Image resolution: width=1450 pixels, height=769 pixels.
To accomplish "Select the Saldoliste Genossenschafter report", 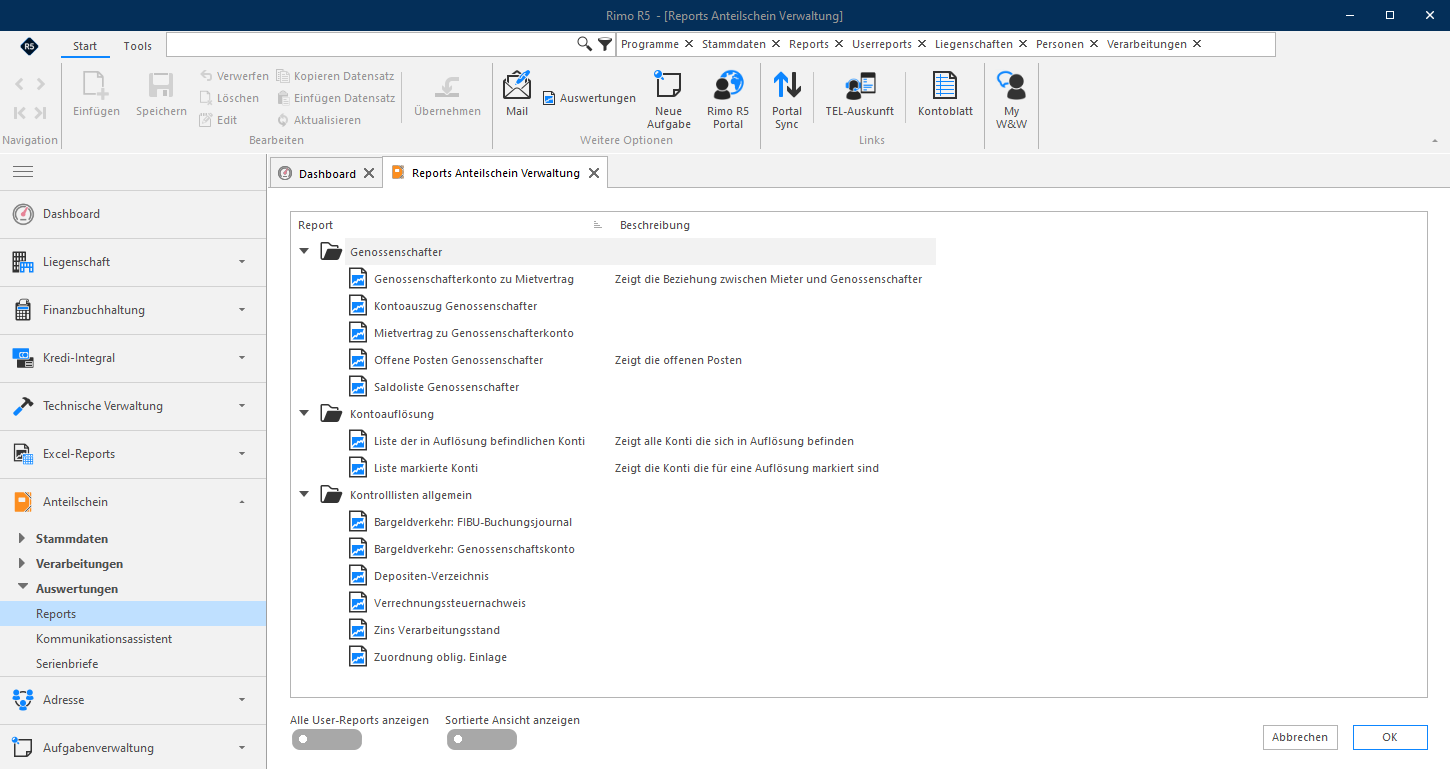I will point(446,387).
